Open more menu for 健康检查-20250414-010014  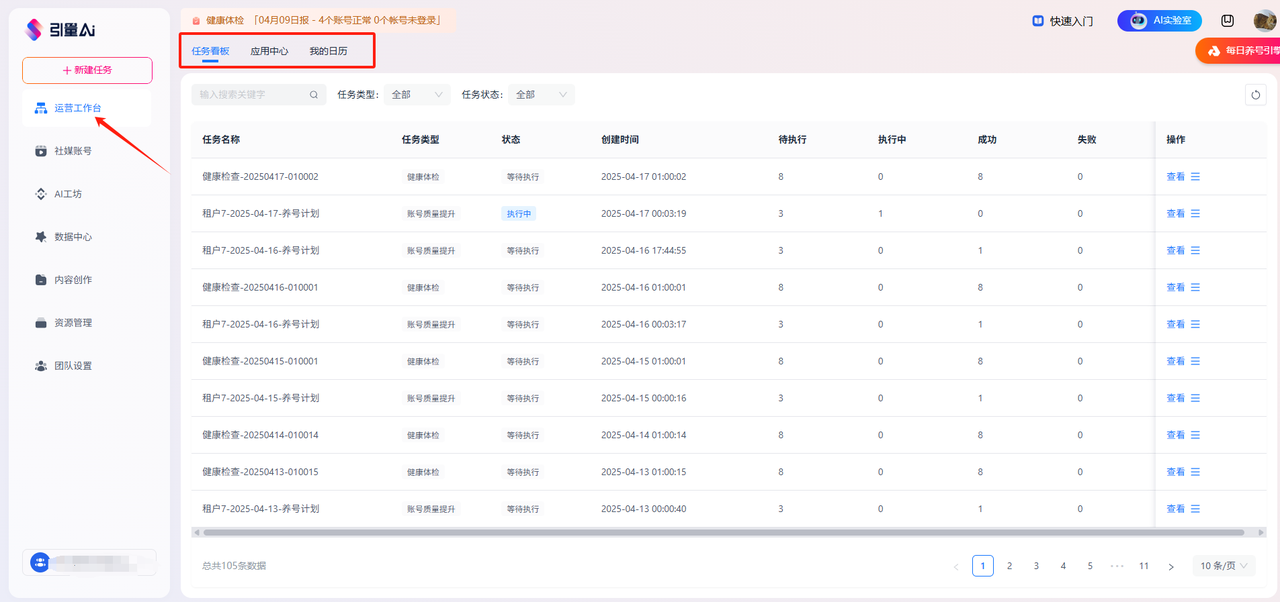tap(1195, 436)
